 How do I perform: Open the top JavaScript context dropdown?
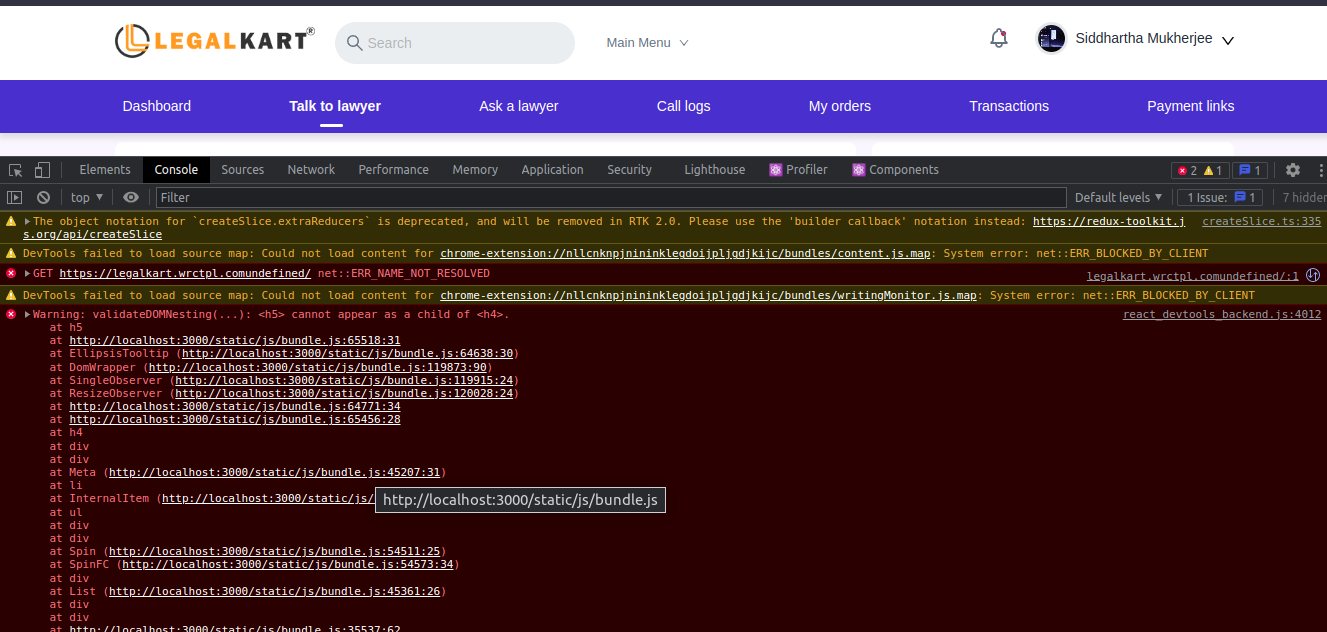click(x=86, y=198)
